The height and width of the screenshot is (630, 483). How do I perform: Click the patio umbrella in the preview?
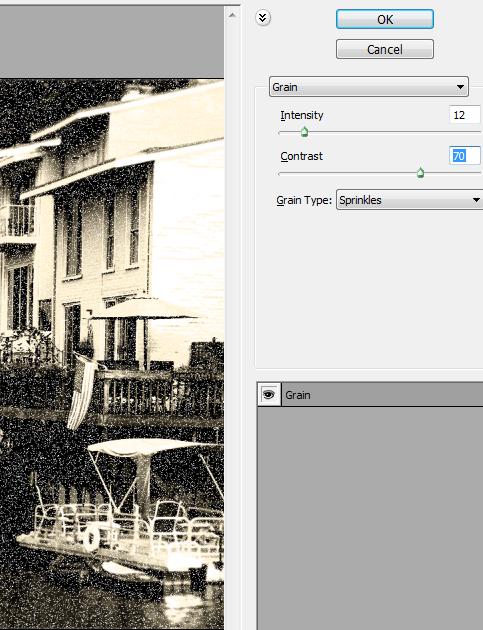coord(143,309)
